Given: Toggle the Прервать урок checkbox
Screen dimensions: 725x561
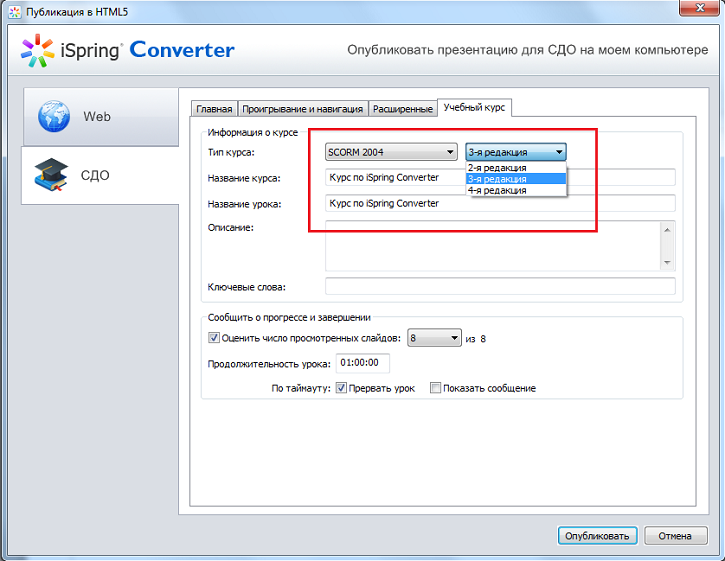Looking at the screenshot, I should (x=341, y=388).
